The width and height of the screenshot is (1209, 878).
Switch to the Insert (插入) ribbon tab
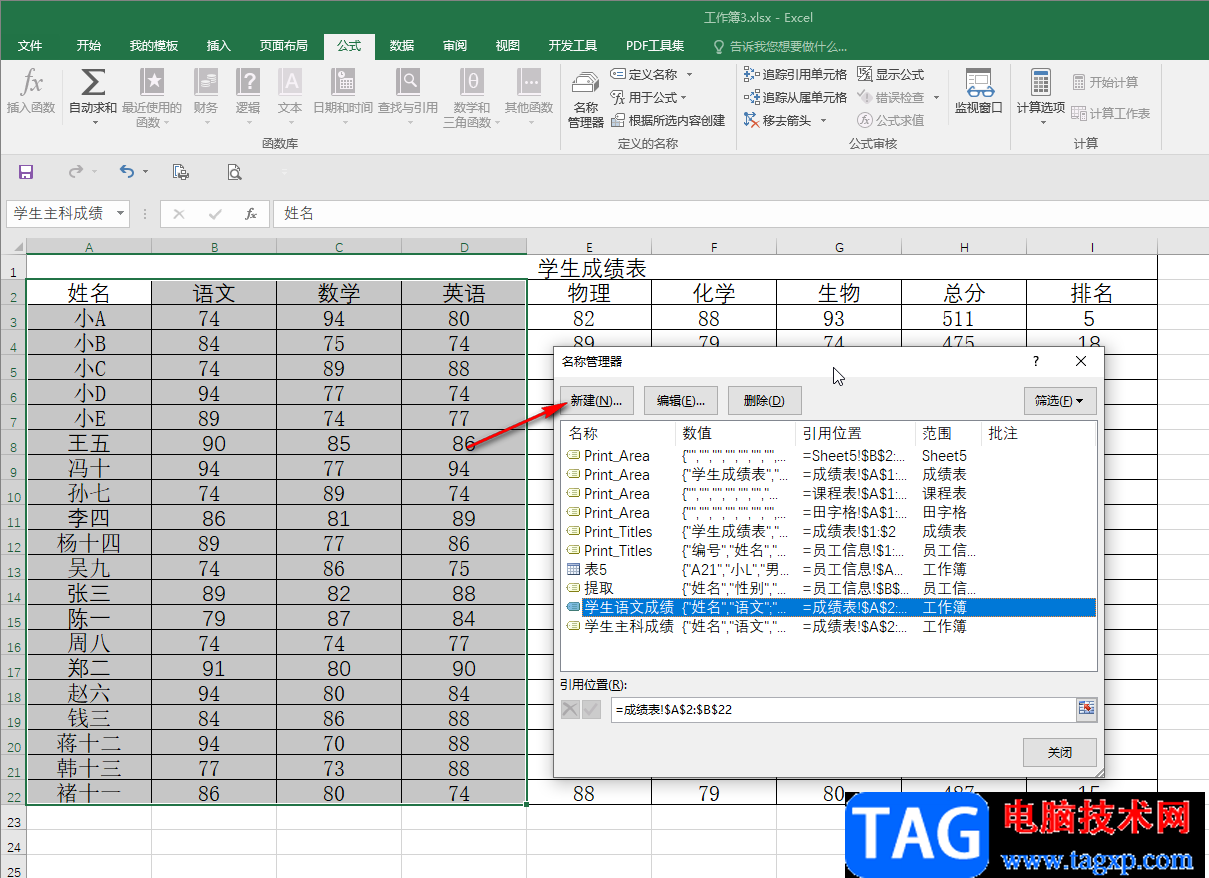pyautogui.click(x=218, y=46)
